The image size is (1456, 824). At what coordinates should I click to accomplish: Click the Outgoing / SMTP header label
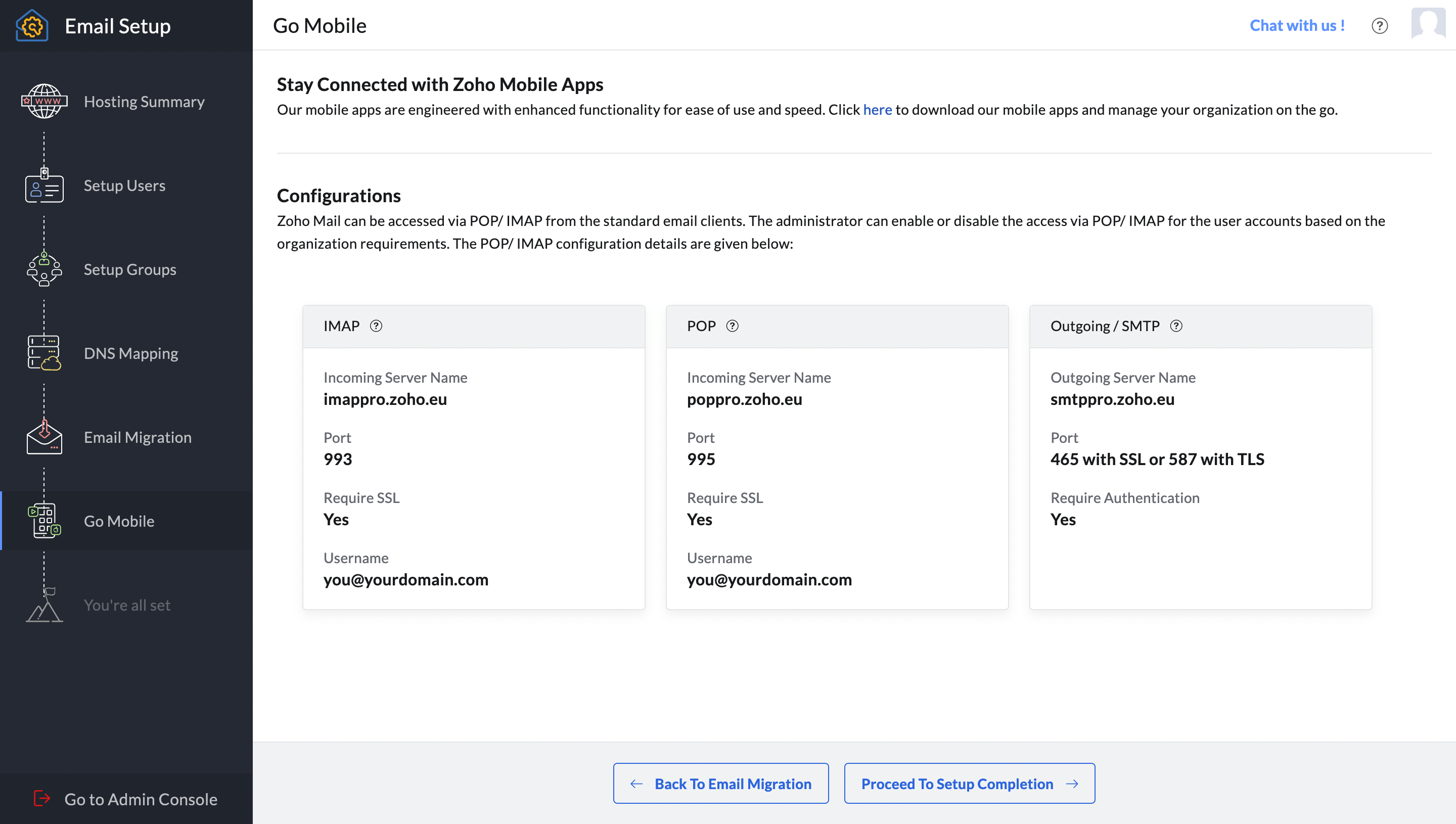click(1105, 326)
